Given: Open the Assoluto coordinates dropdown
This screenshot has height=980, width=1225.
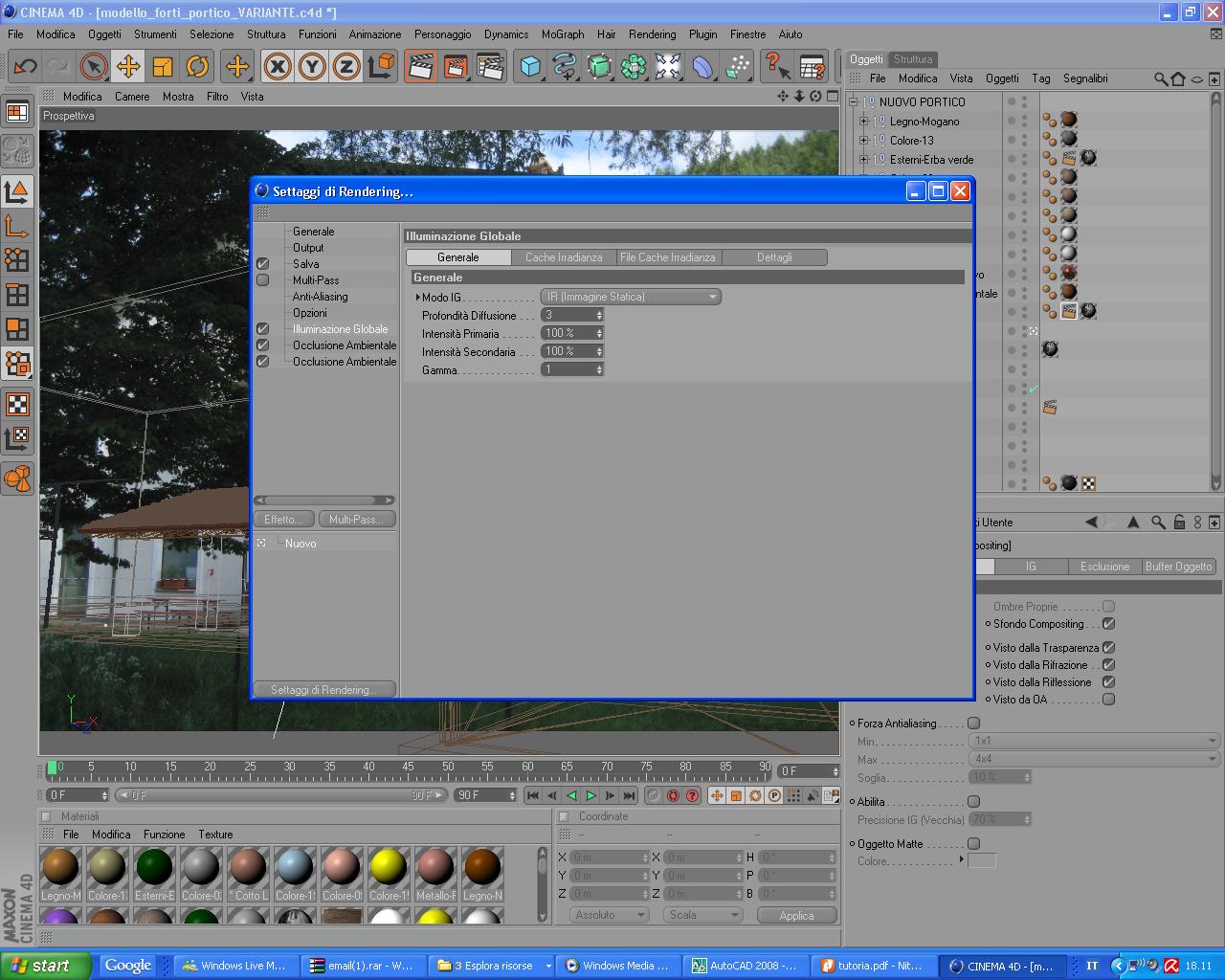Looking at the screenshot, I should pos(612,915).
